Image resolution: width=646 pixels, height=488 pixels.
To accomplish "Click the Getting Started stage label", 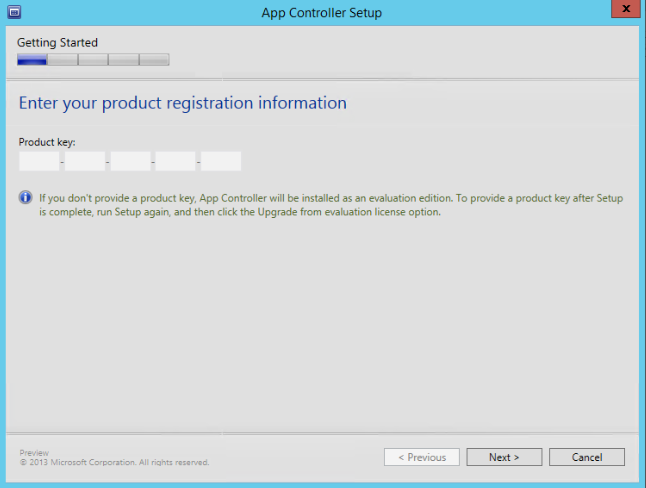I will (x=57, y=43).
